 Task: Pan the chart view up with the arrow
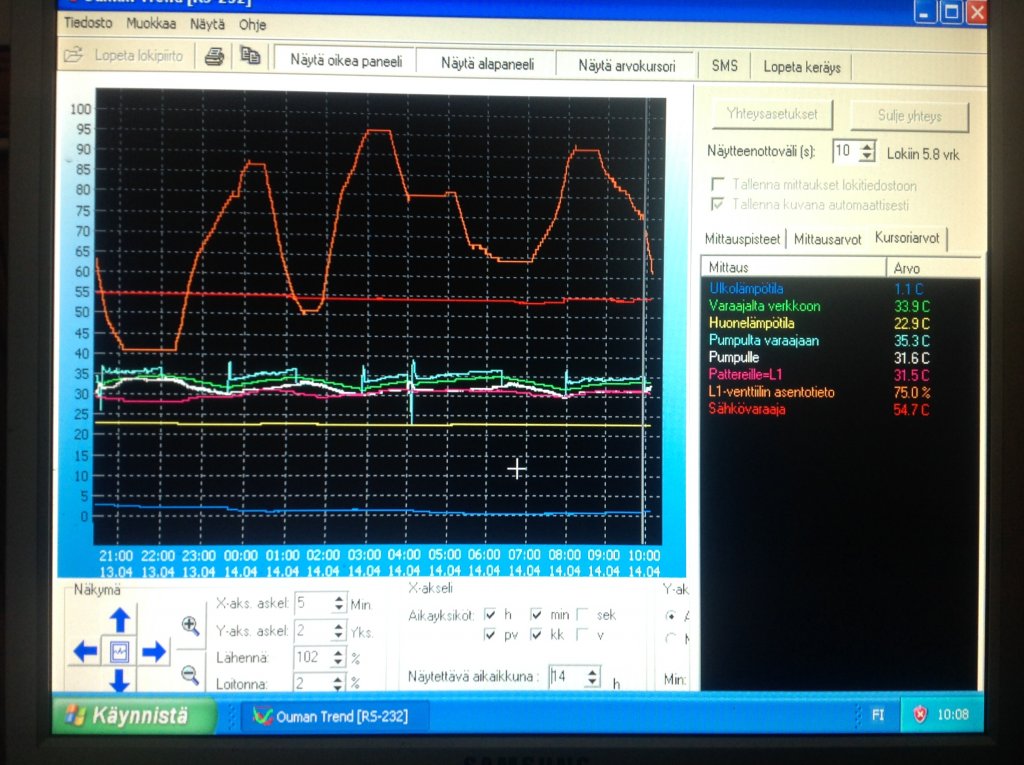(x=120, y=620)
